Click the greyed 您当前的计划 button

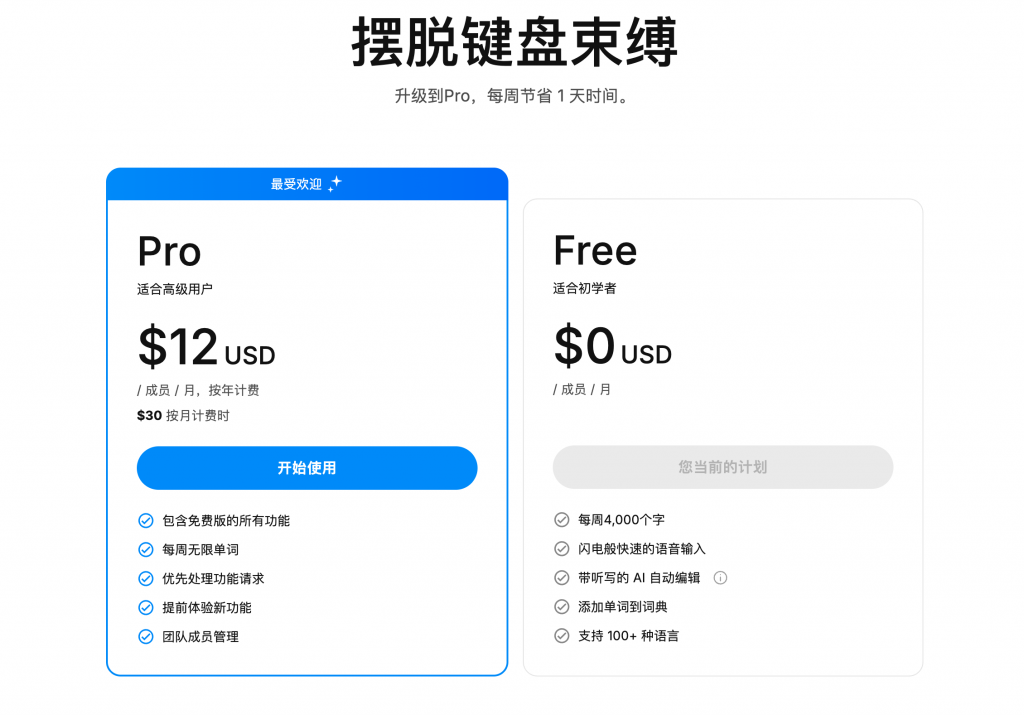click(x=723, y=467)
